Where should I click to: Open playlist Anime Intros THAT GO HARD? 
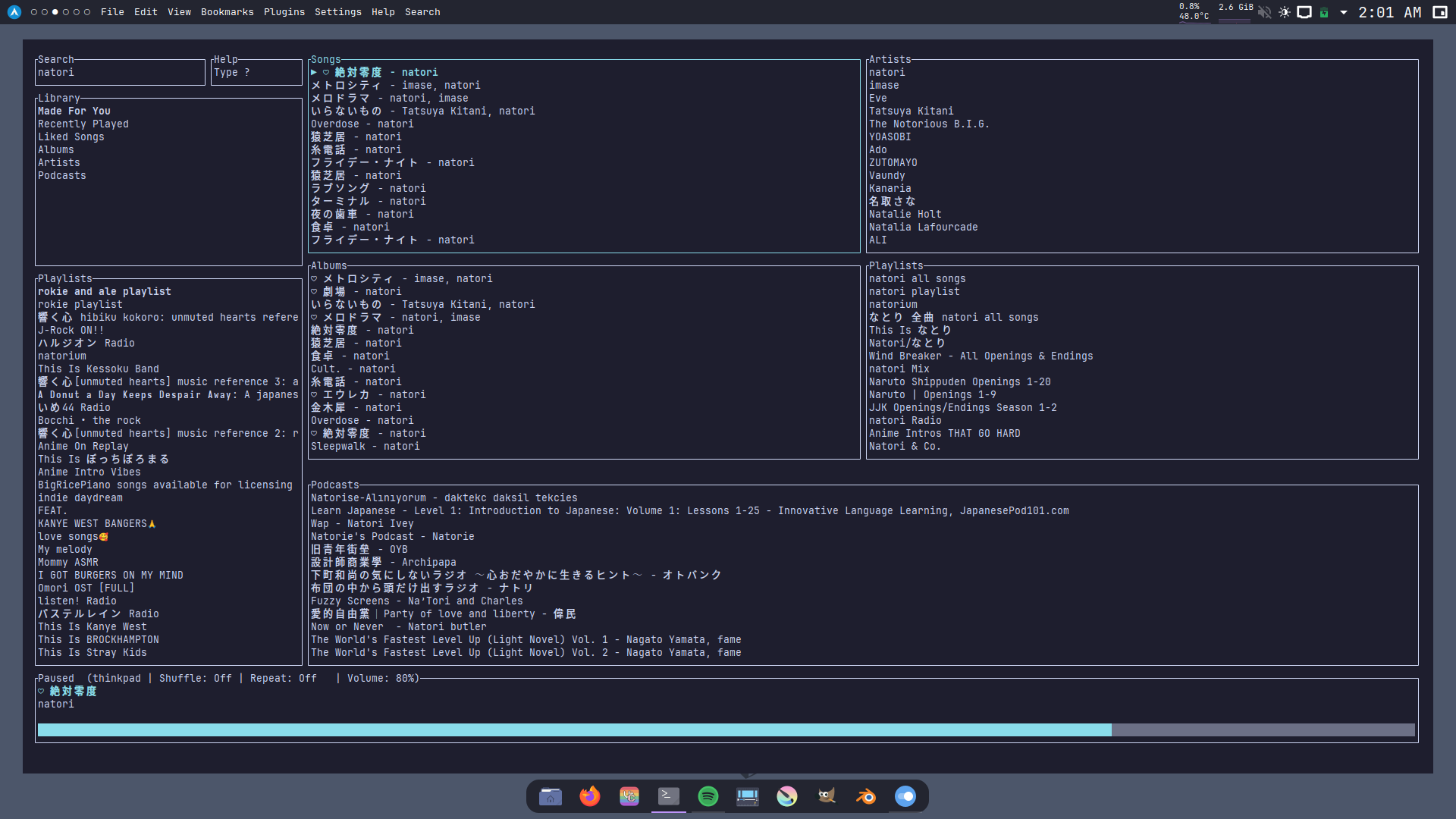pos(945,434)
